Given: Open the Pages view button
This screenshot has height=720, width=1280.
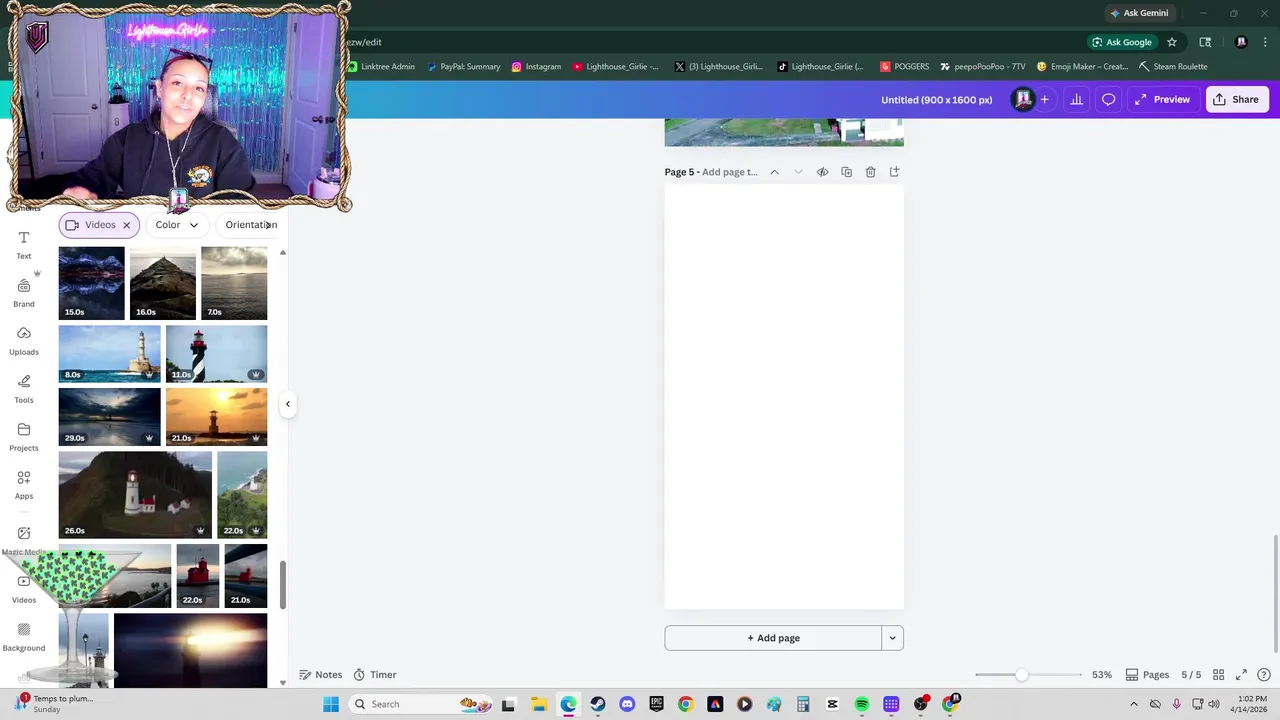Looking at the screenshot, I should coord(1147,675).
